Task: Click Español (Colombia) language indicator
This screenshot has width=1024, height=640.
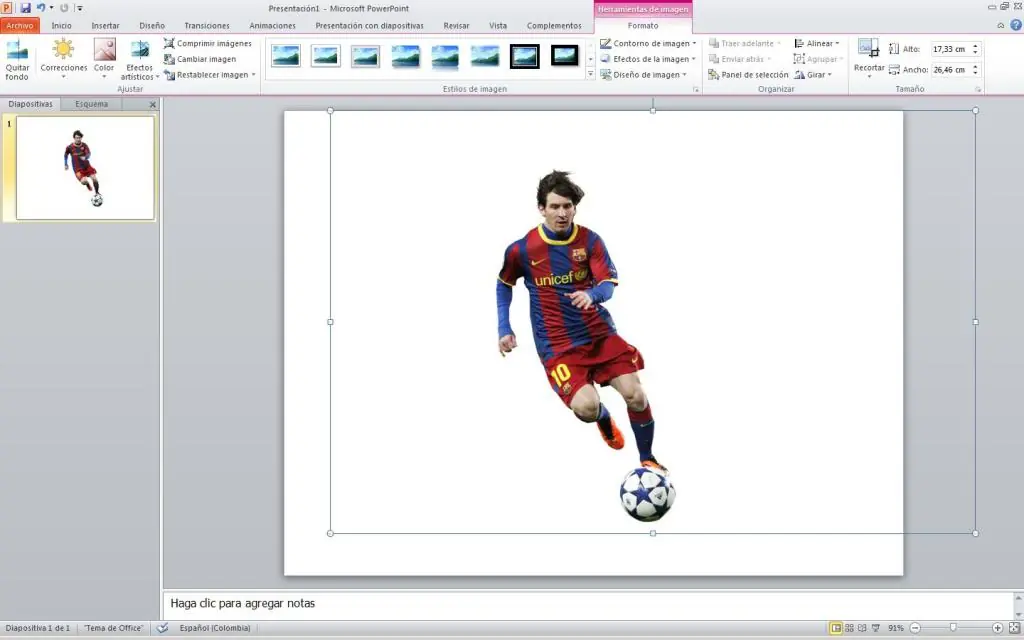Action: coord(215,628)
